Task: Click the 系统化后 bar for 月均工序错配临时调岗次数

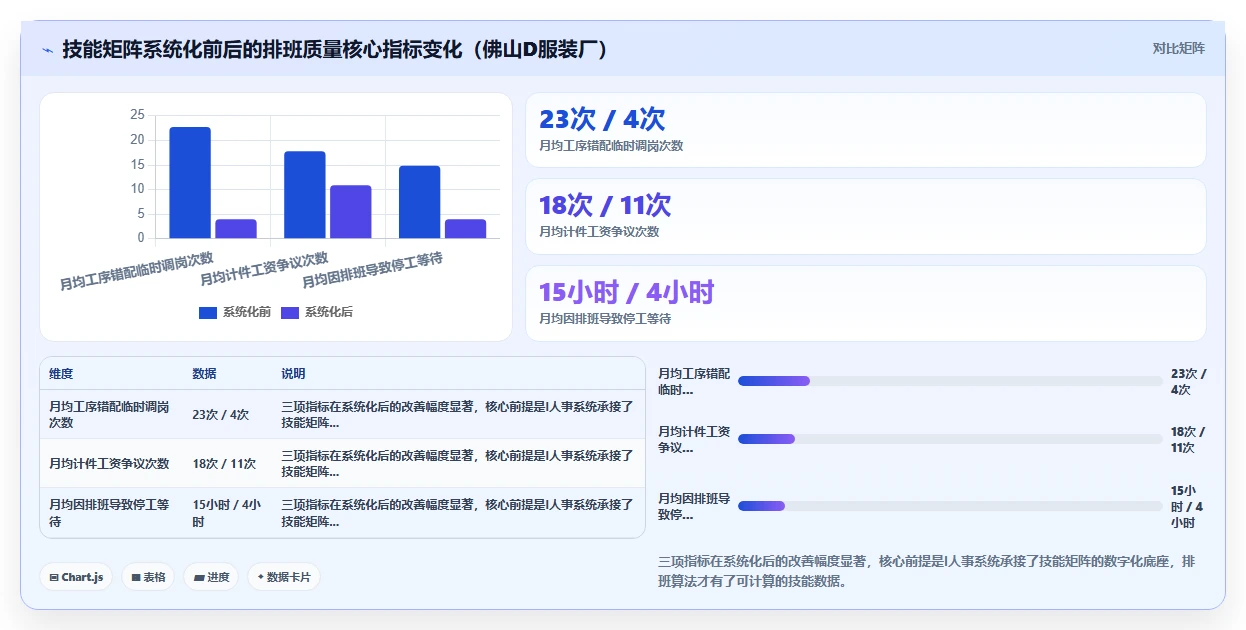Action: pyautogui.click(x=236, y=229)
